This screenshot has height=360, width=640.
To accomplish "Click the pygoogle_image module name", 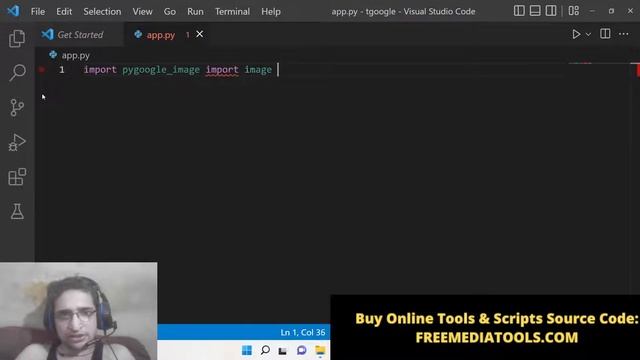I will point(161,70).
